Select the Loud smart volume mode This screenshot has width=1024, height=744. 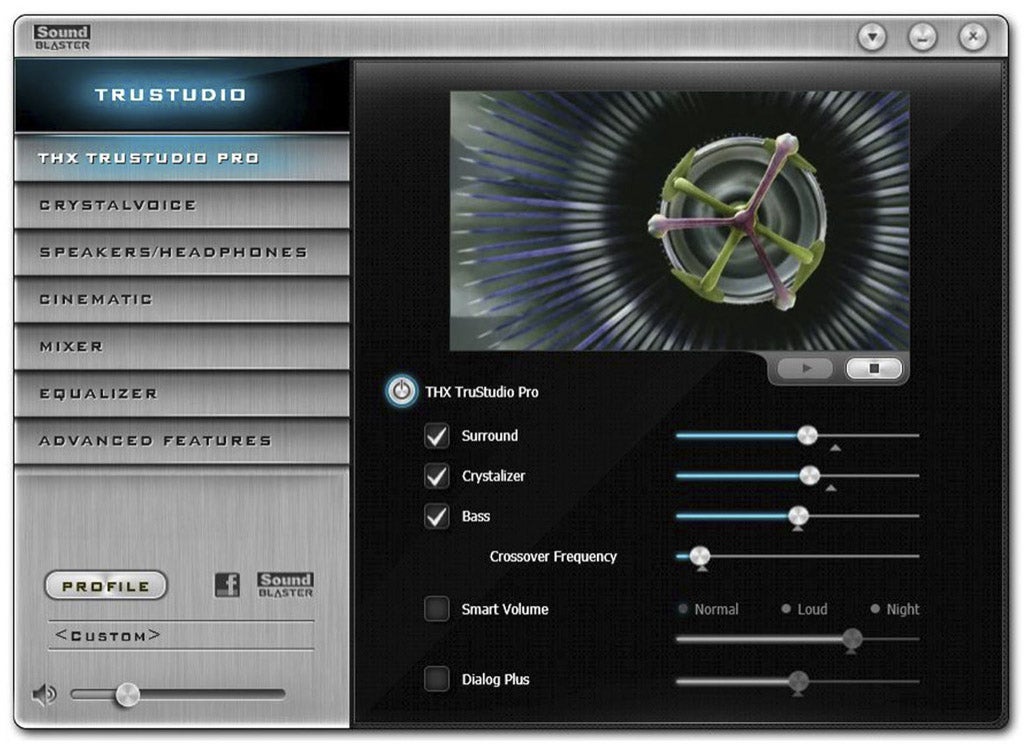click(x=805, y=609)
